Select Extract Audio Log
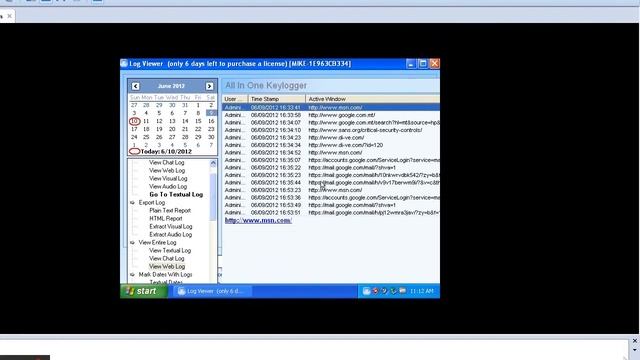 [x=171, y=234]
